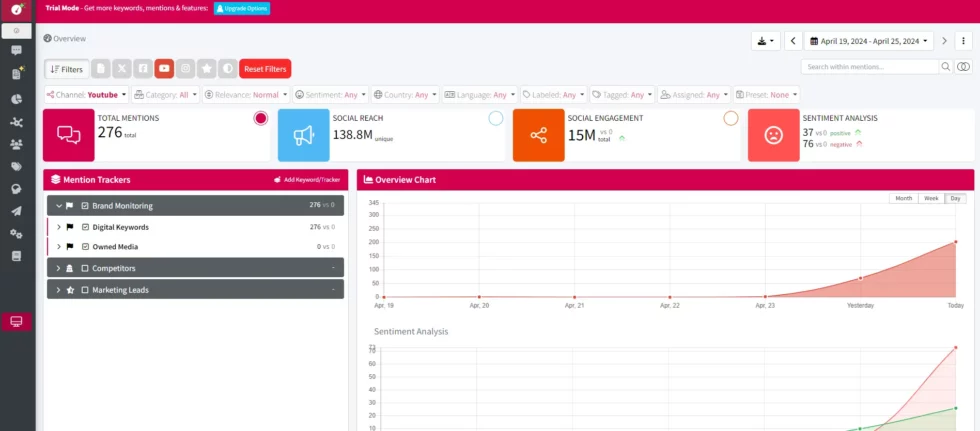980x431 pixels.
Task: Toggle the Digital Keywords checkbox
Action: 86,227
